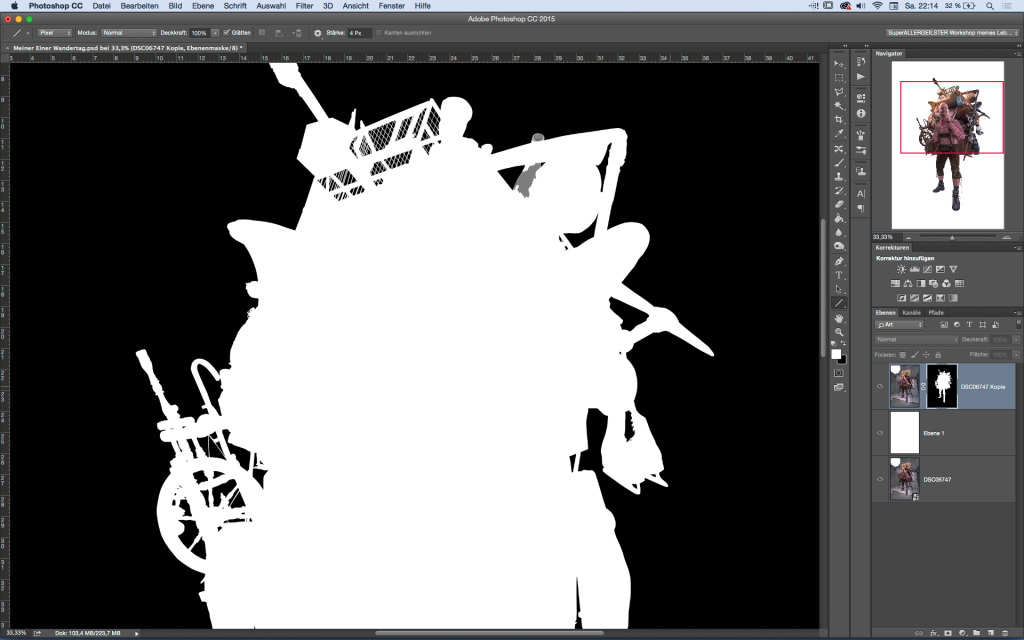Toggle Quick Mask mode icon

(839, 373)
